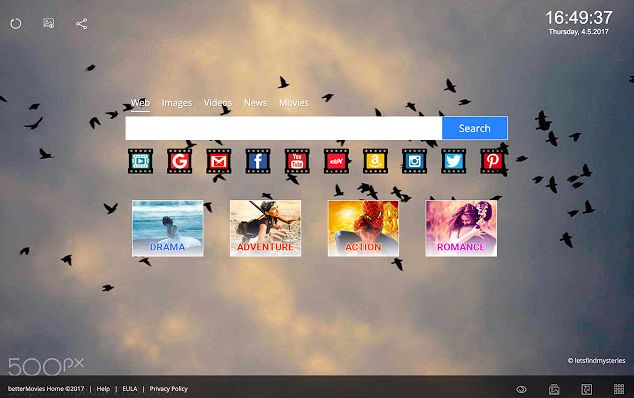This screenshot has width=634, height=398.
Task: Open the Adventure movie category thumbnail
Action: click(x=265, y=228)
